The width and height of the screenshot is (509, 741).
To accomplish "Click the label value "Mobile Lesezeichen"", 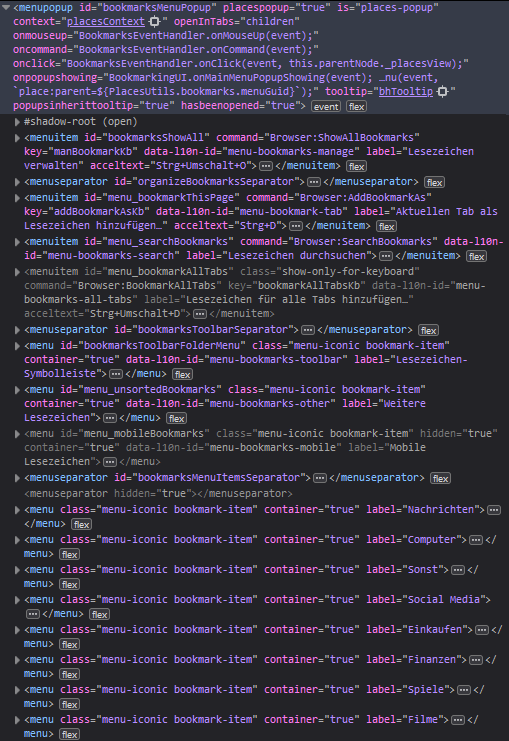I will (x=225, y=454).
